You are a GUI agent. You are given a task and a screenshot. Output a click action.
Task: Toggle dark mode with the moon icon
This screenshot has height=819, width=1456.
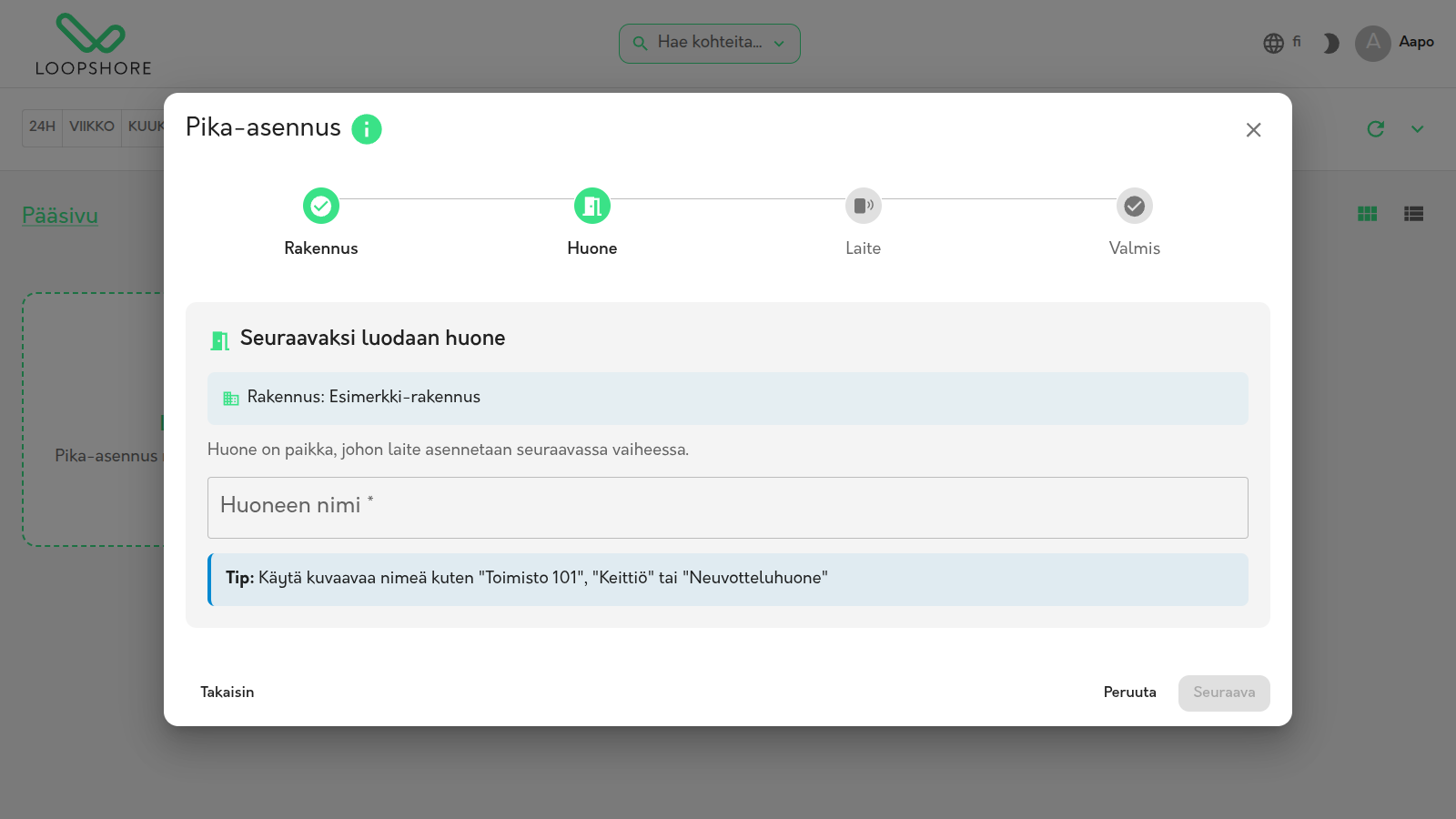(x=1330, y=43)
